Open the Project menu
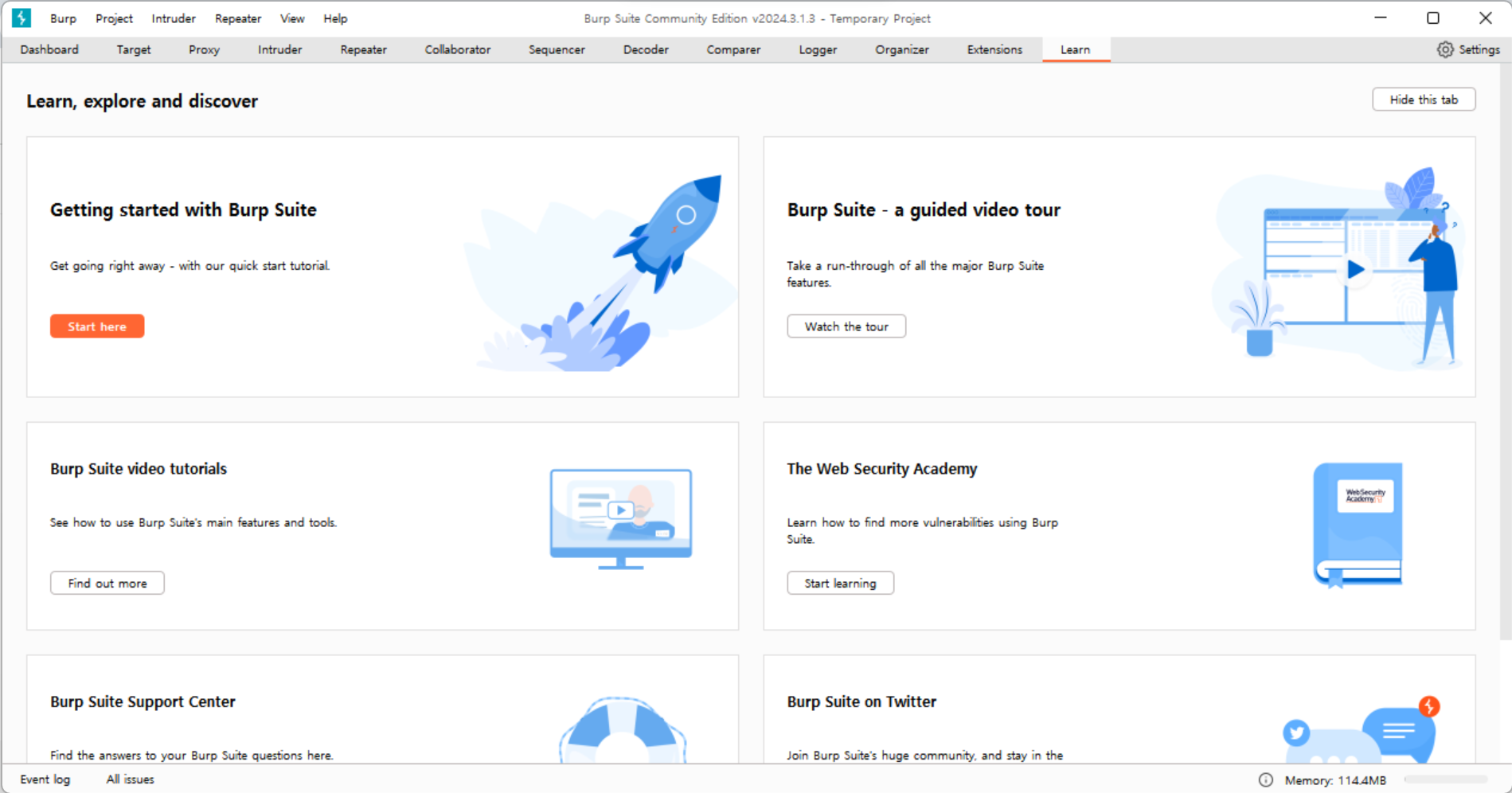The image size is (1512, 793). coord(114,18)
